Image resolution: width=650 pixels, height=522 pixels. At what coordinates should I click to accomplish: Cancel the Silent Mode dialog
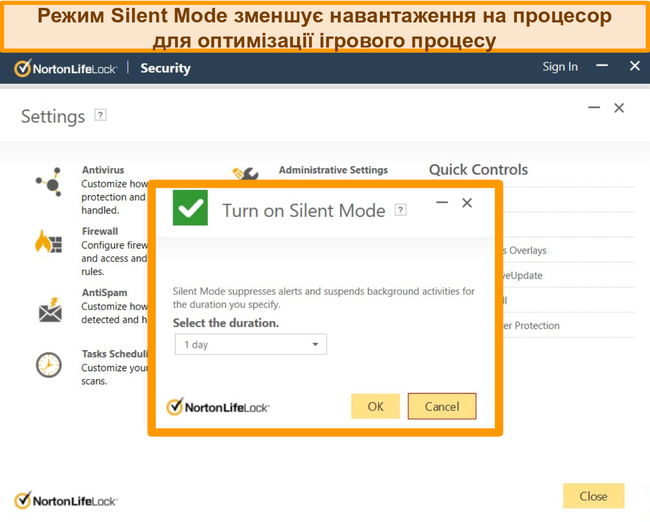pyautogui.click(x=442, y=406)
